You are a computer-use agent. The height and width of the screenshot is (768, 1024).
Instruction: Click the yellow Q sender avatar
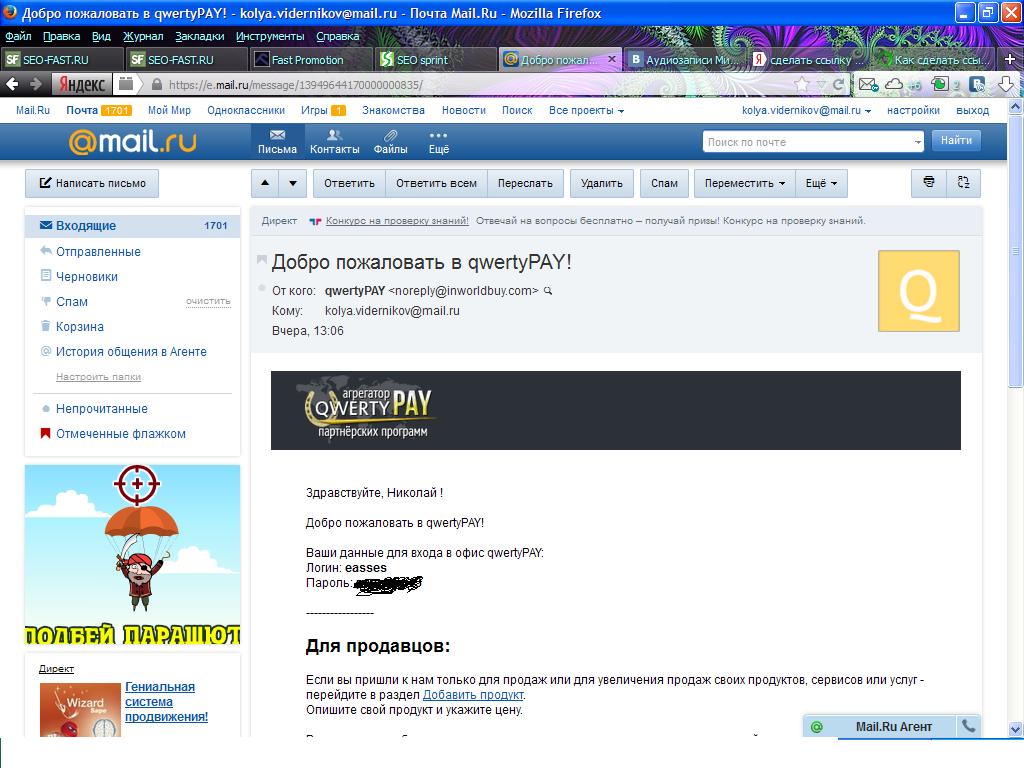point(918,291)
